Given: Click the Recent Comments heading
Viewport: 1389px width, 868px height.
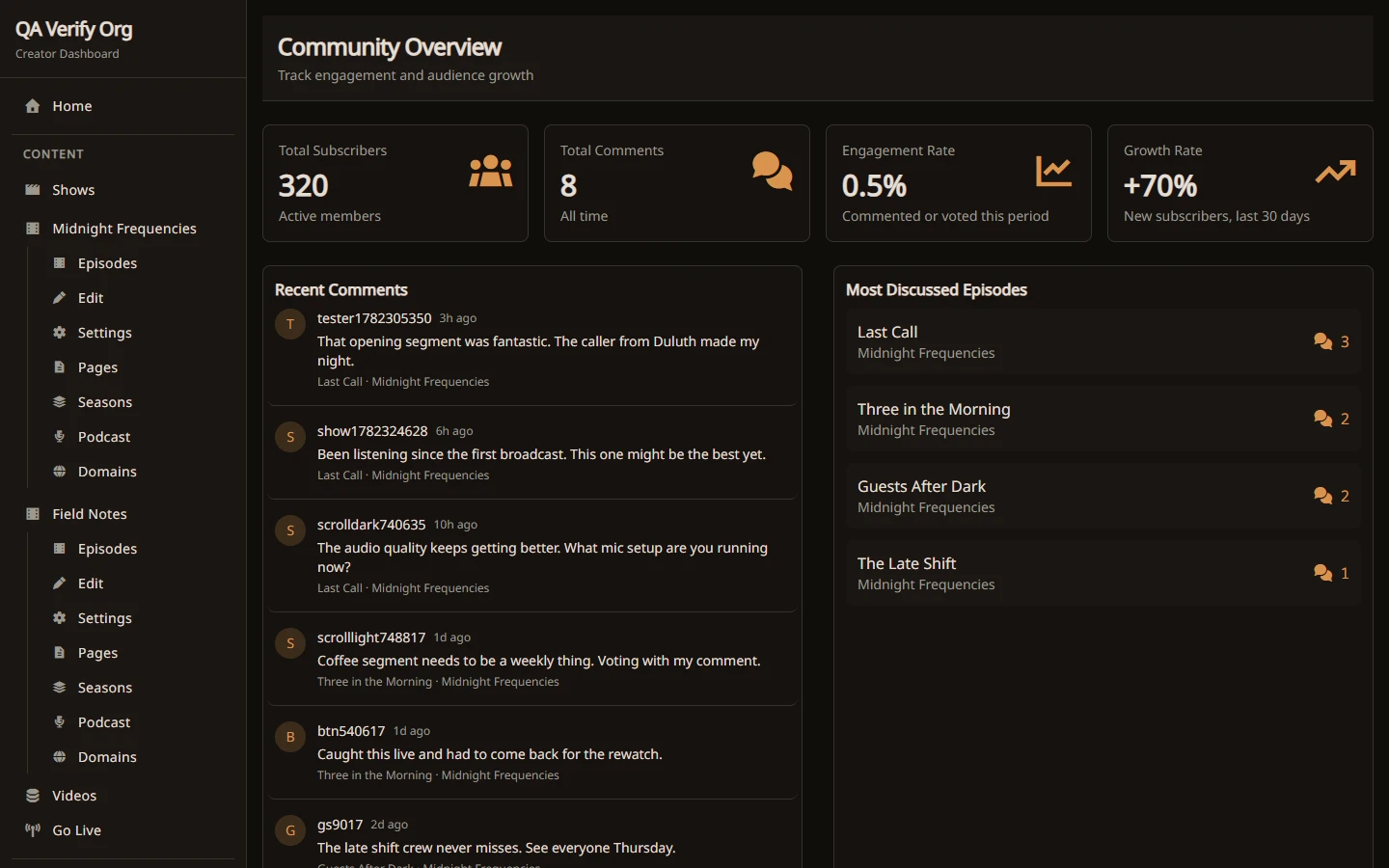Looking at the screenshot, I should 341,290.
